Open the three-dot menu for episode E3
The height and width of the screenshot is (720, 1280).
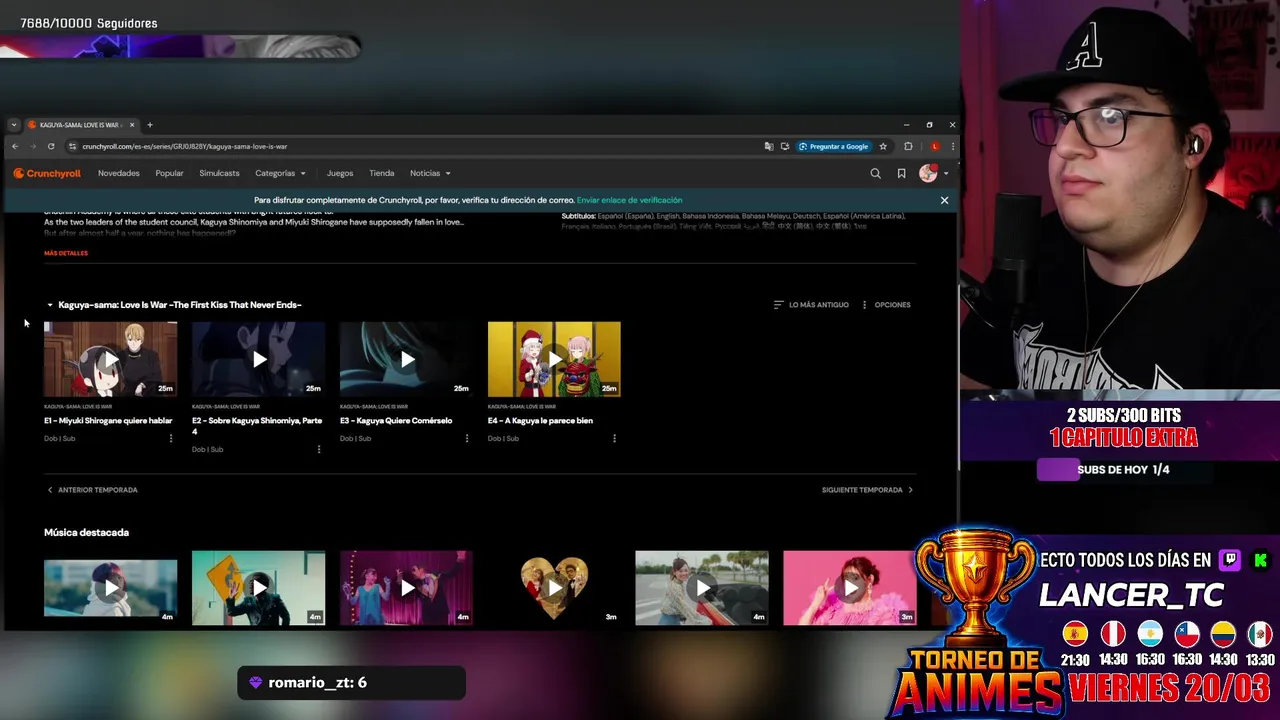click(x=467, y=438)
